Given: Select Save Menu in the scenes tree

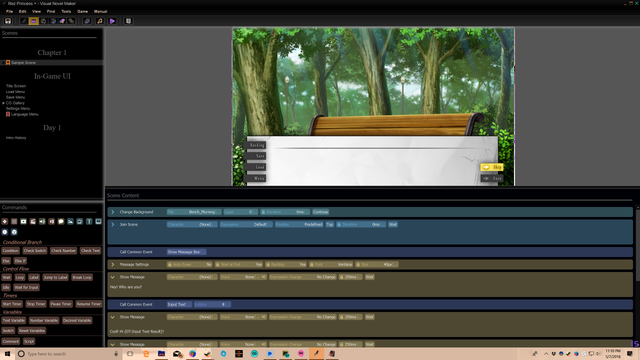Looking at the screenshot, I should (16, 98).
